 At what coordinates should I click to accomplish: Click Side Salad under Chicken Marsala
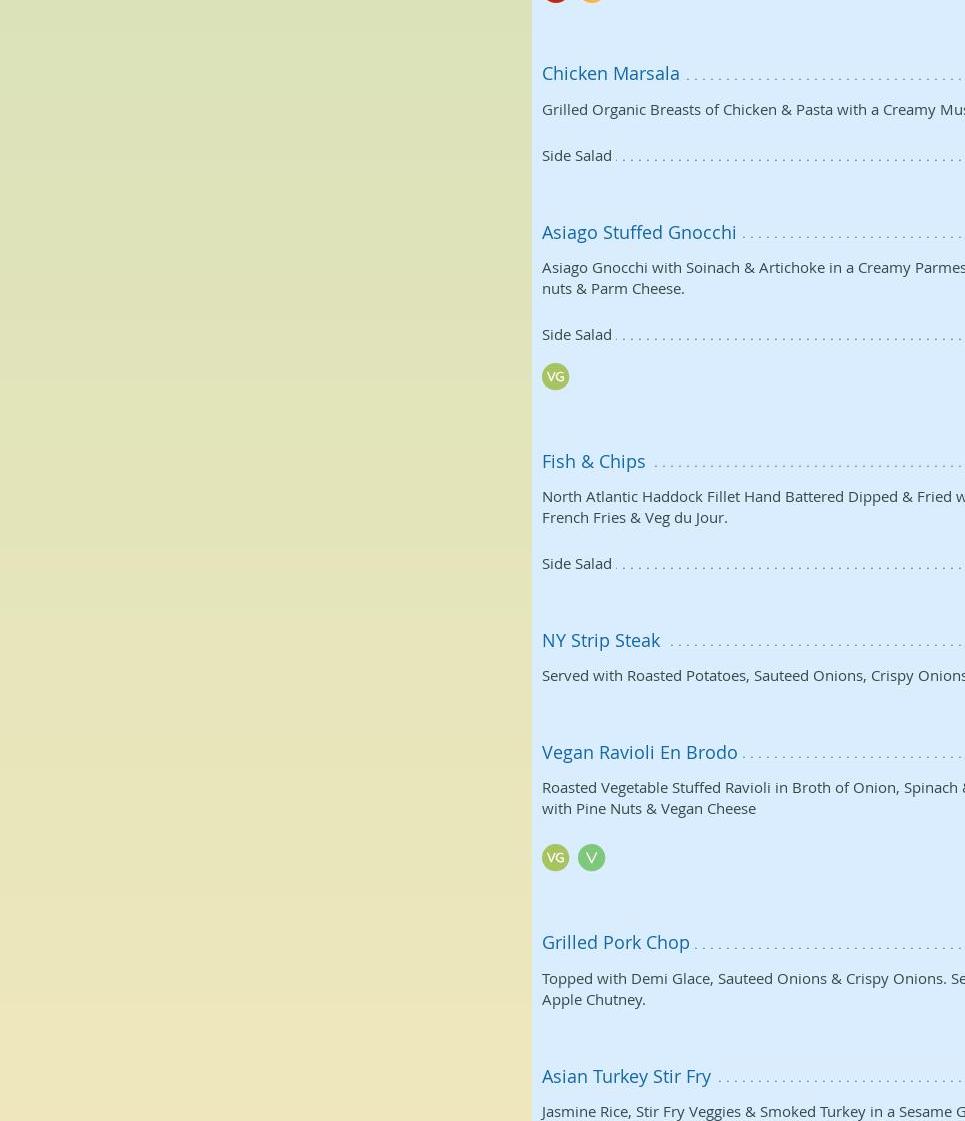pyautogui.click(x=576, y=156)
